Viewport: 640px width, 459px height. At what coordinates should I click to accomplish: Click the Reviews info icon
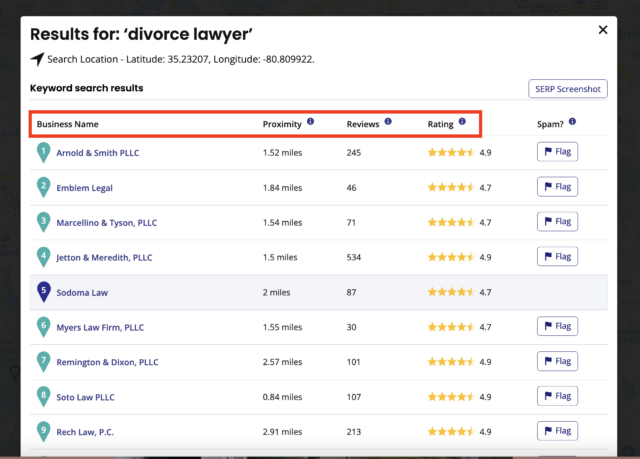[x=388, y=122]
